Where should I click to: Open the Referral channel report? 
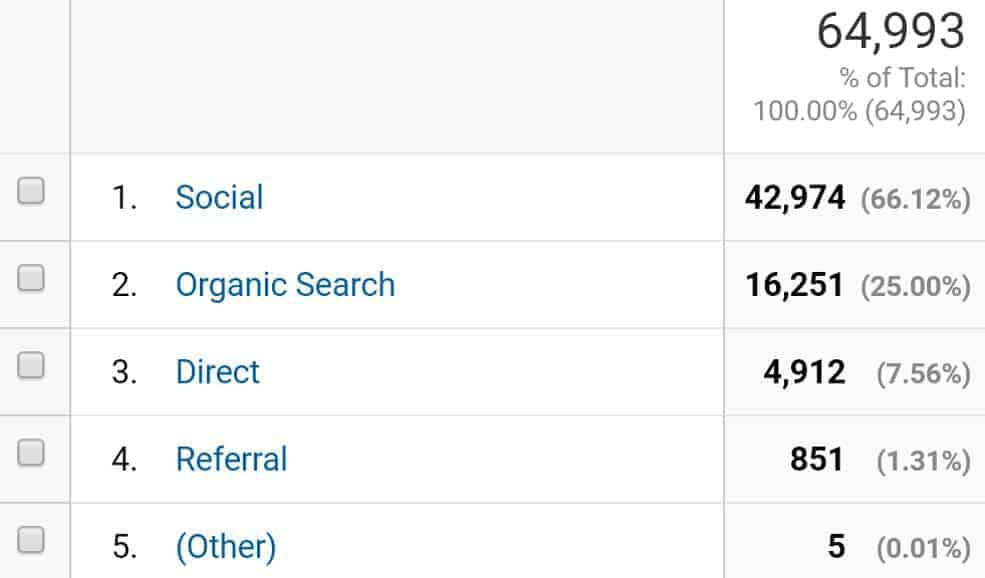click(232, 458)
